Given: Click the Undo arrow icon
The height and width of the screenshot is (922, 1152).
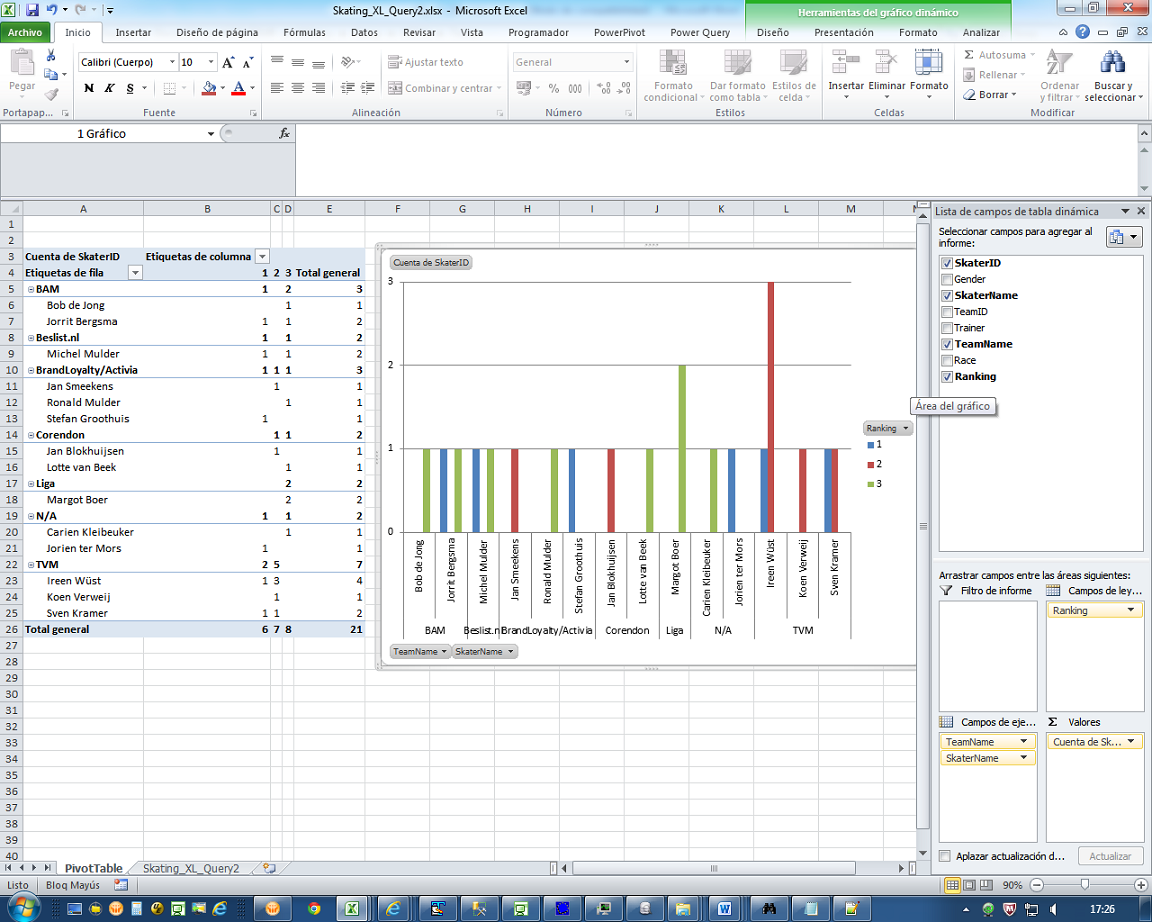Looking at the screenshot, I should click(x=51, y=10).
